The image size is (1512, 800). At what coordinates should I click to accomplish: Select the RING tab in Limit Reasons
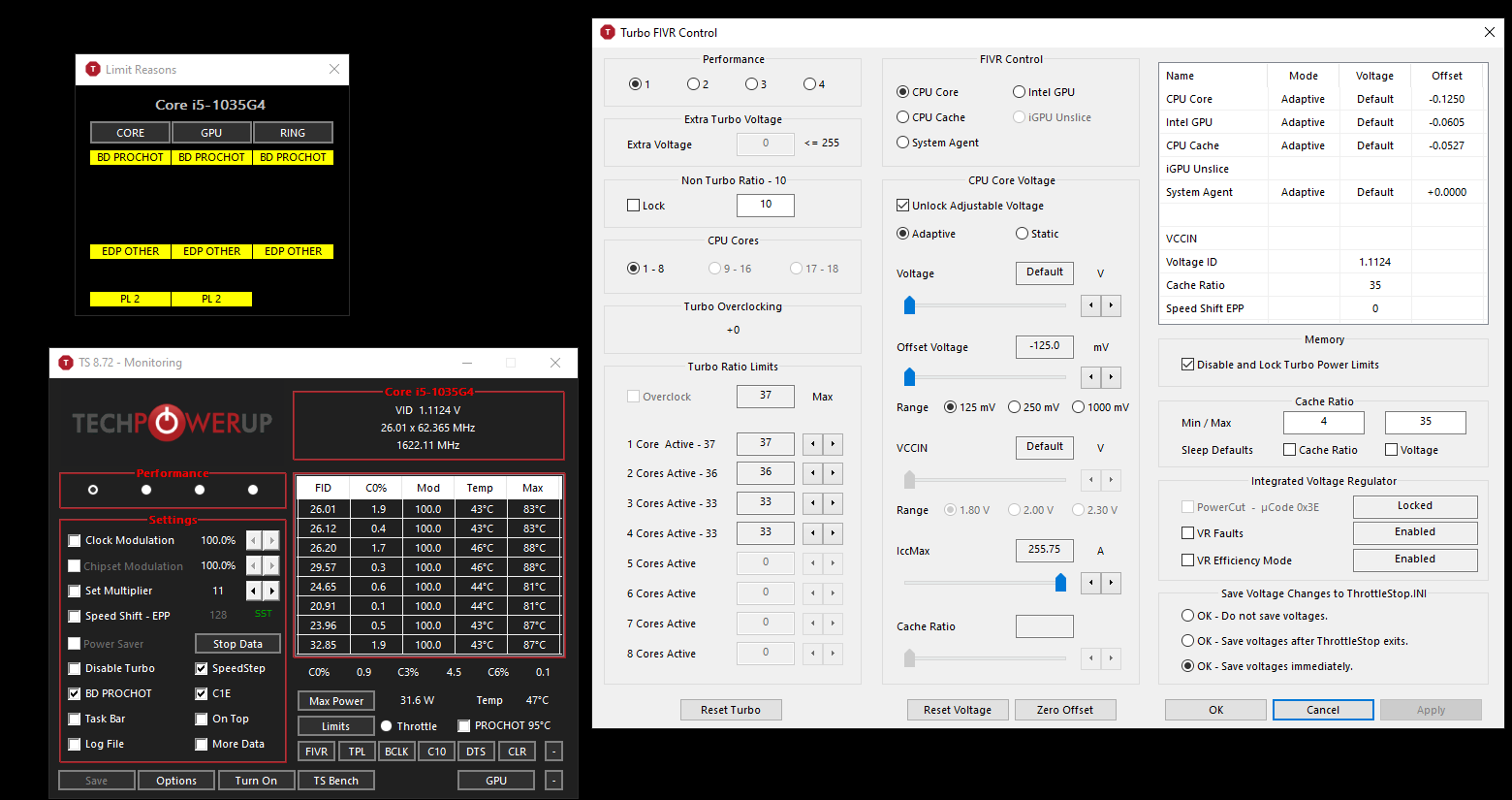(x=293, y=133)
